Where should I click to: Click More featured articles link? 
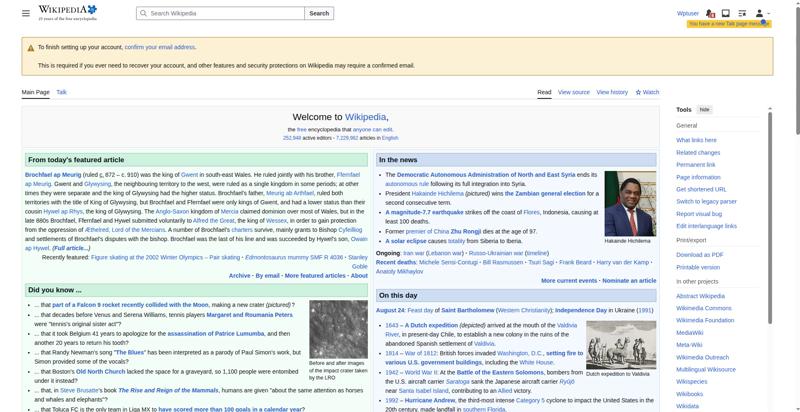tap(315, 276)
